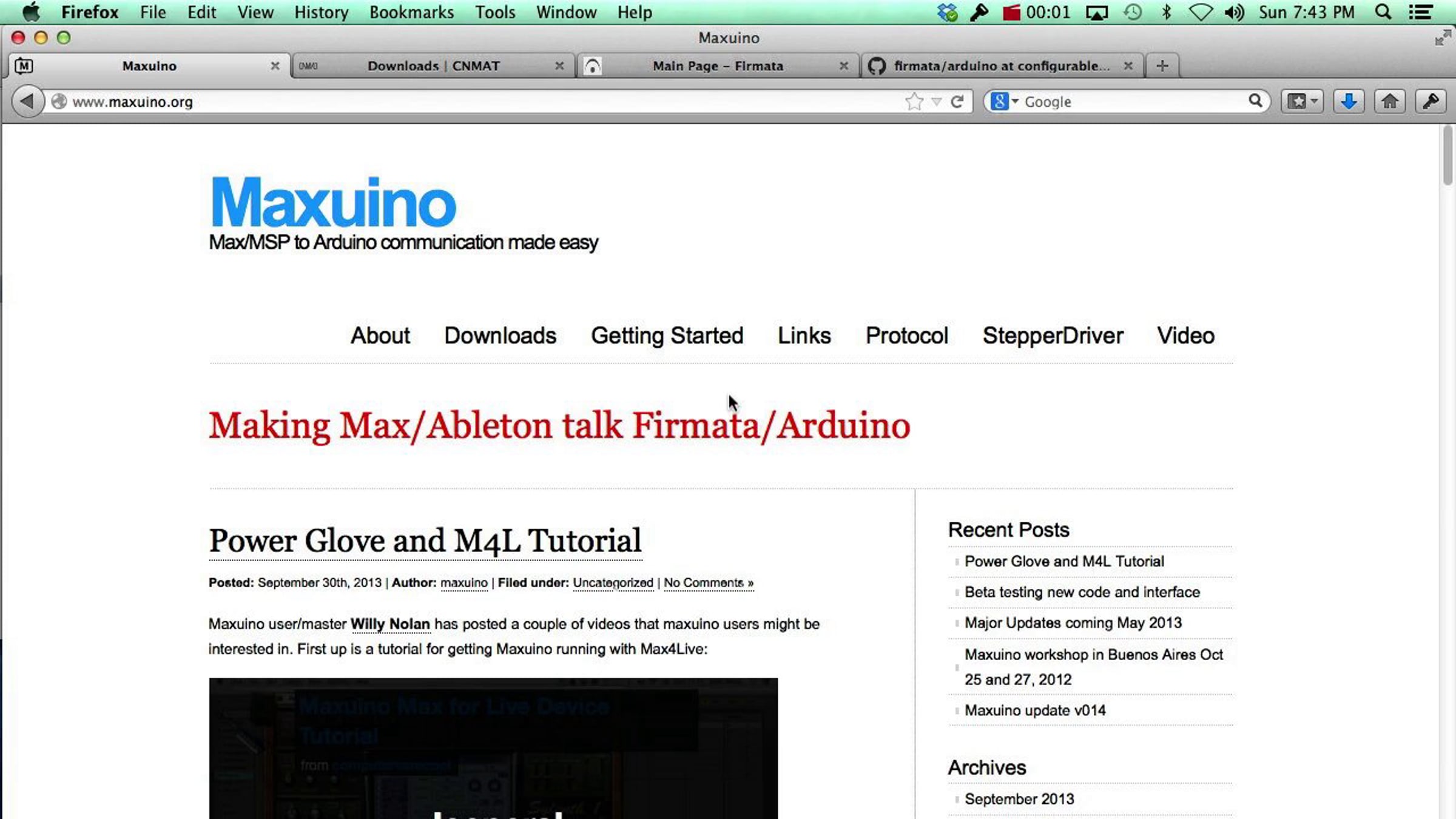
Task: Open new tab with plus button
Action: pos(1162,66)
